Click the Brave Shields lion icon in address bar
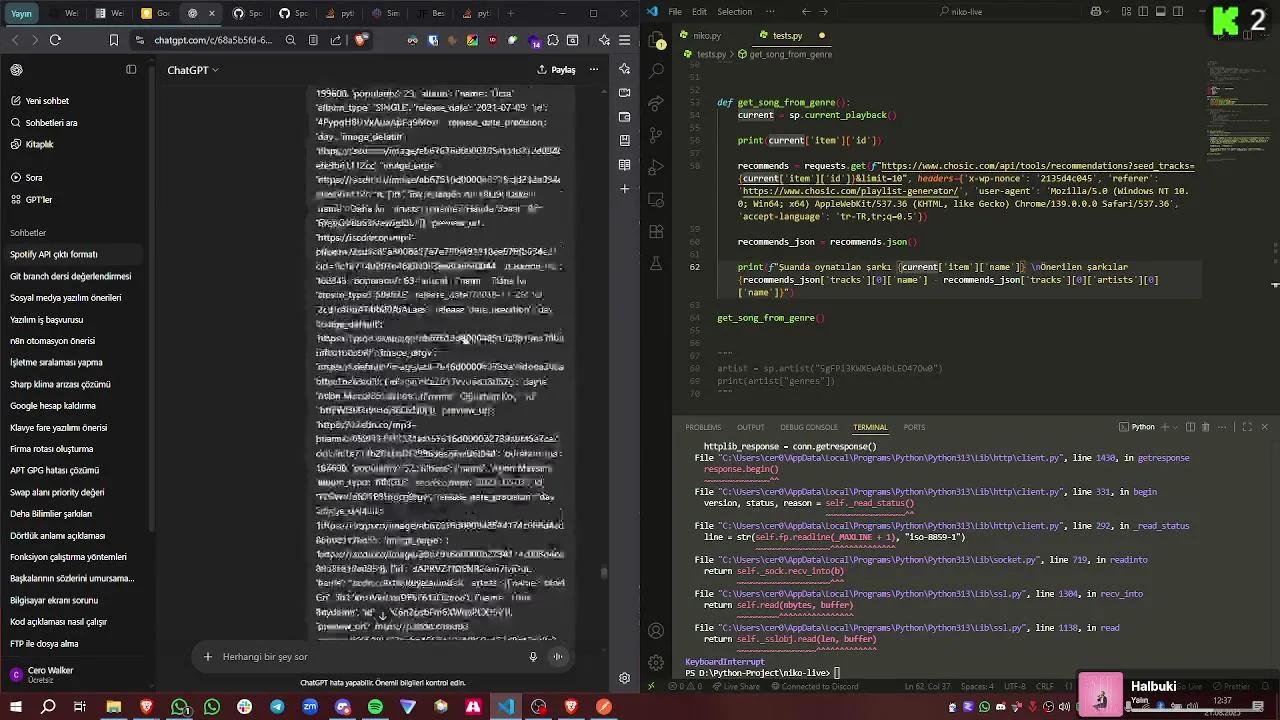 tap(361, 40)
